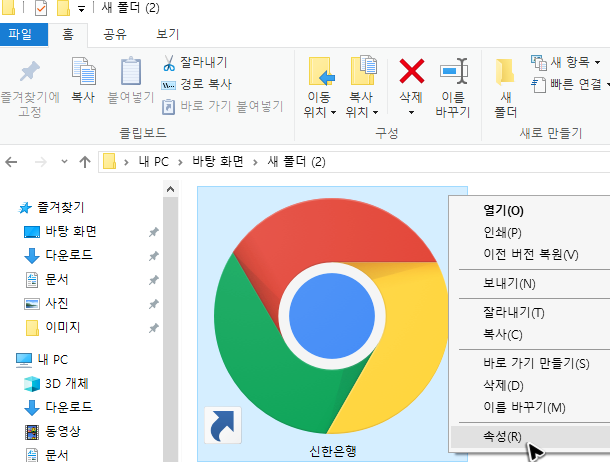The height and width of the screenshot is (462, 610).
Task: Select the 신한은행 Chrome shortcut thumbnail
Action: pyautogui.click(x=331, y=316)
